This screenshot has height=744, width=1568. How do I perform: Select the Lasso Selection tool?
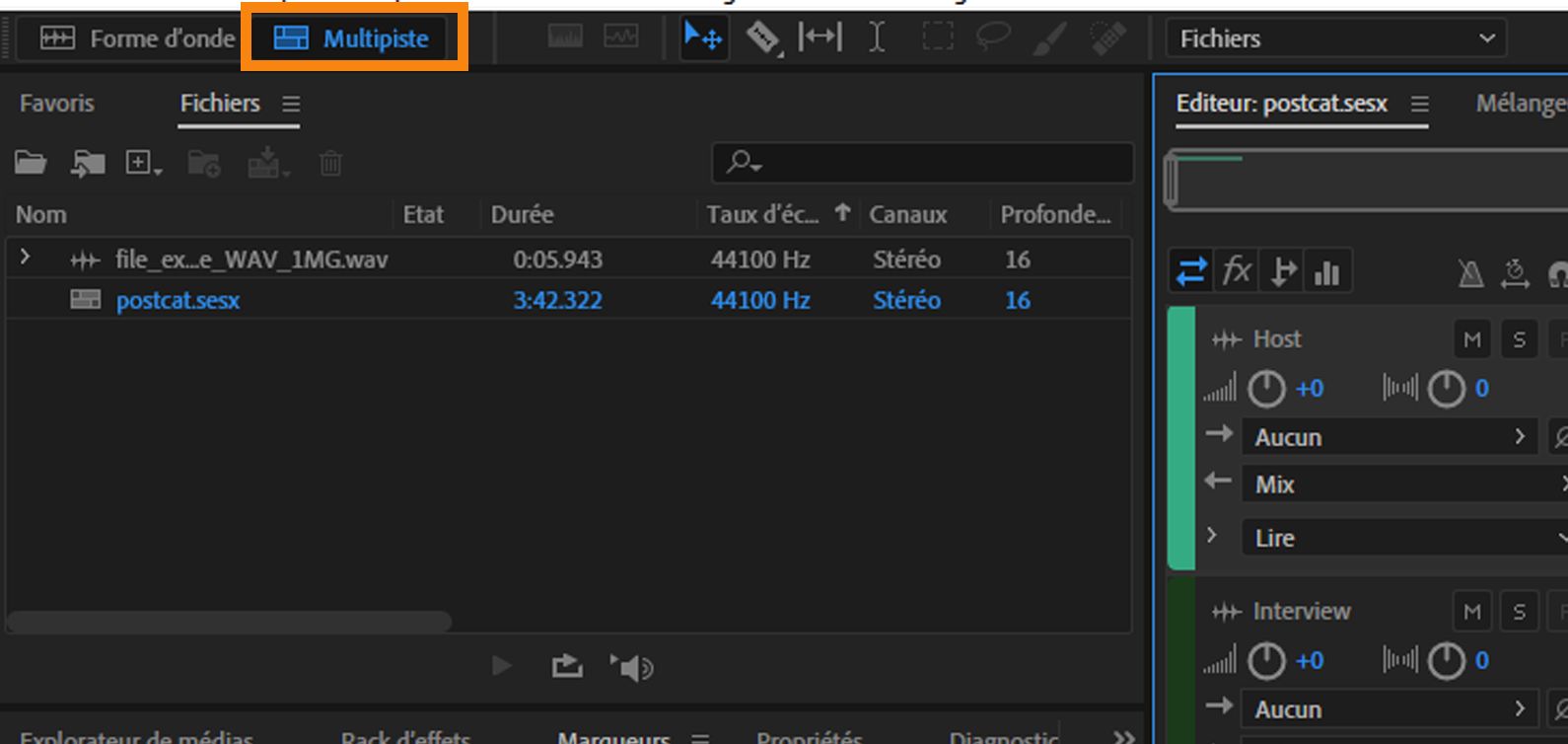pos(993,38)
